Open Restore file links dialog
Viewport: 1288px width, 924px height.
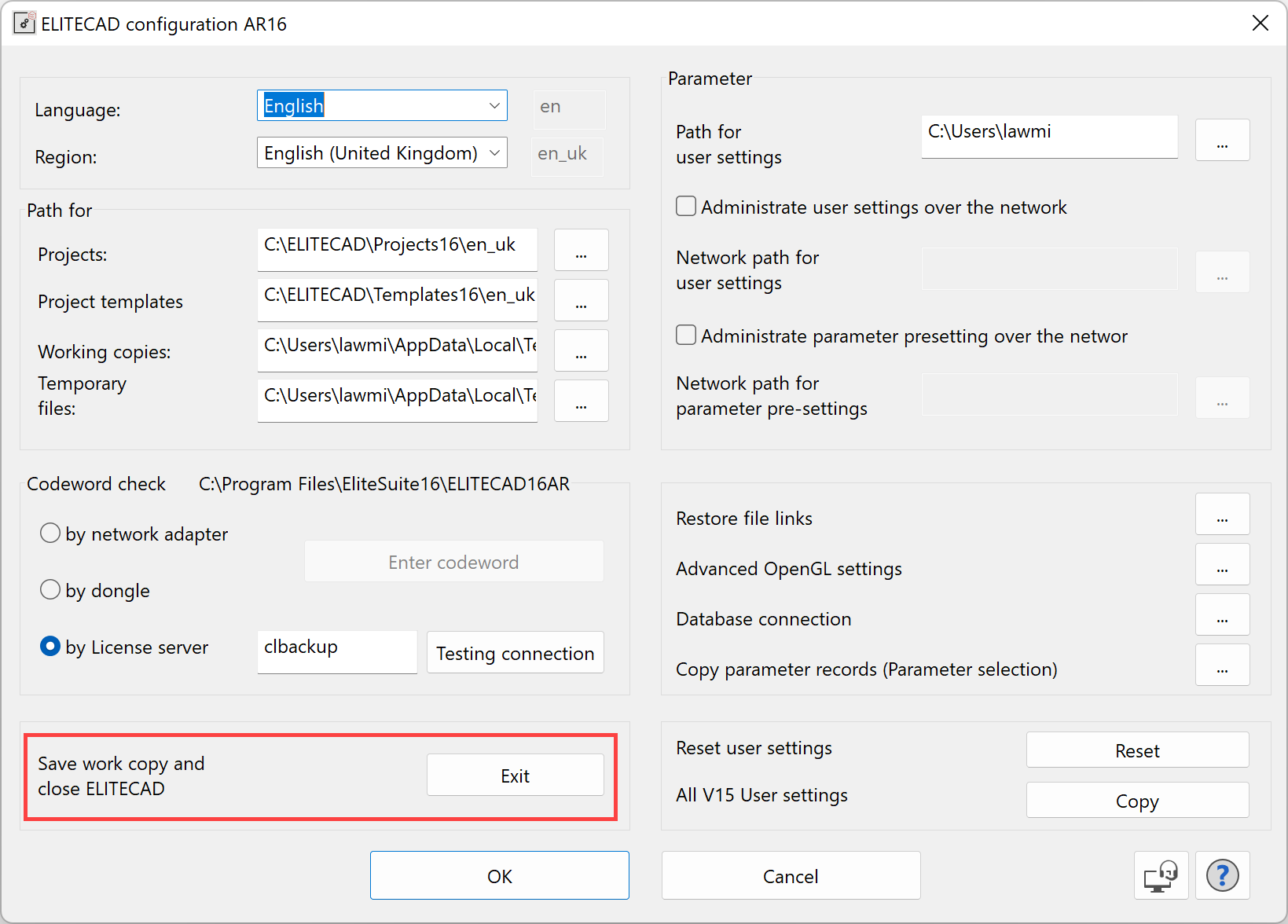click(1222, 514)
